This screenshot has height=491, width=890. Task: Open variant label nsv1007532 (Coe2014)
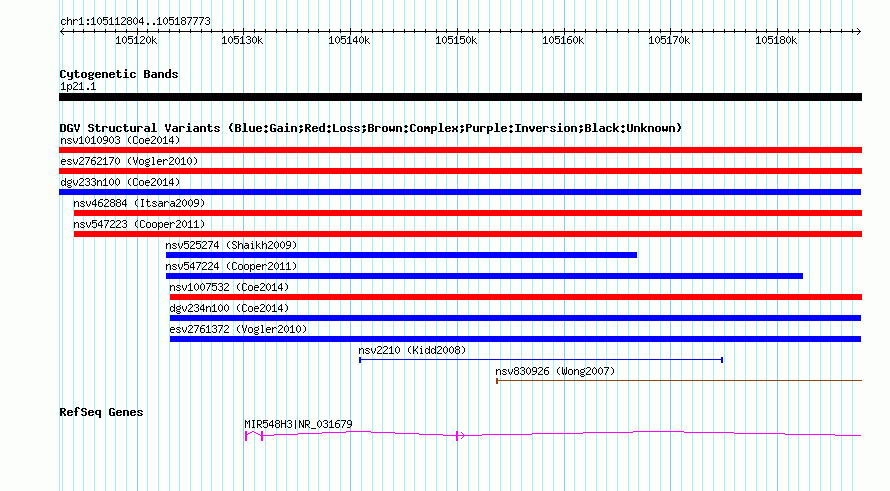[x=229, y=287]
